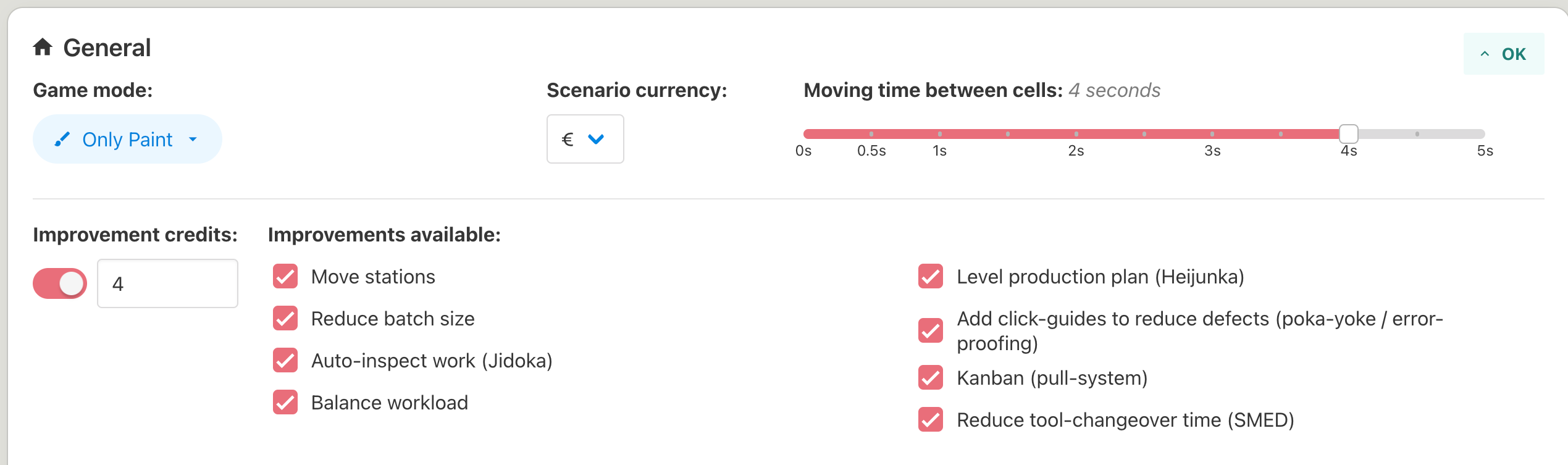The width and height of the screenshot is (1568, 465).
Task: Click the paintbrush icon in game mode
Action: pos(62,140)
